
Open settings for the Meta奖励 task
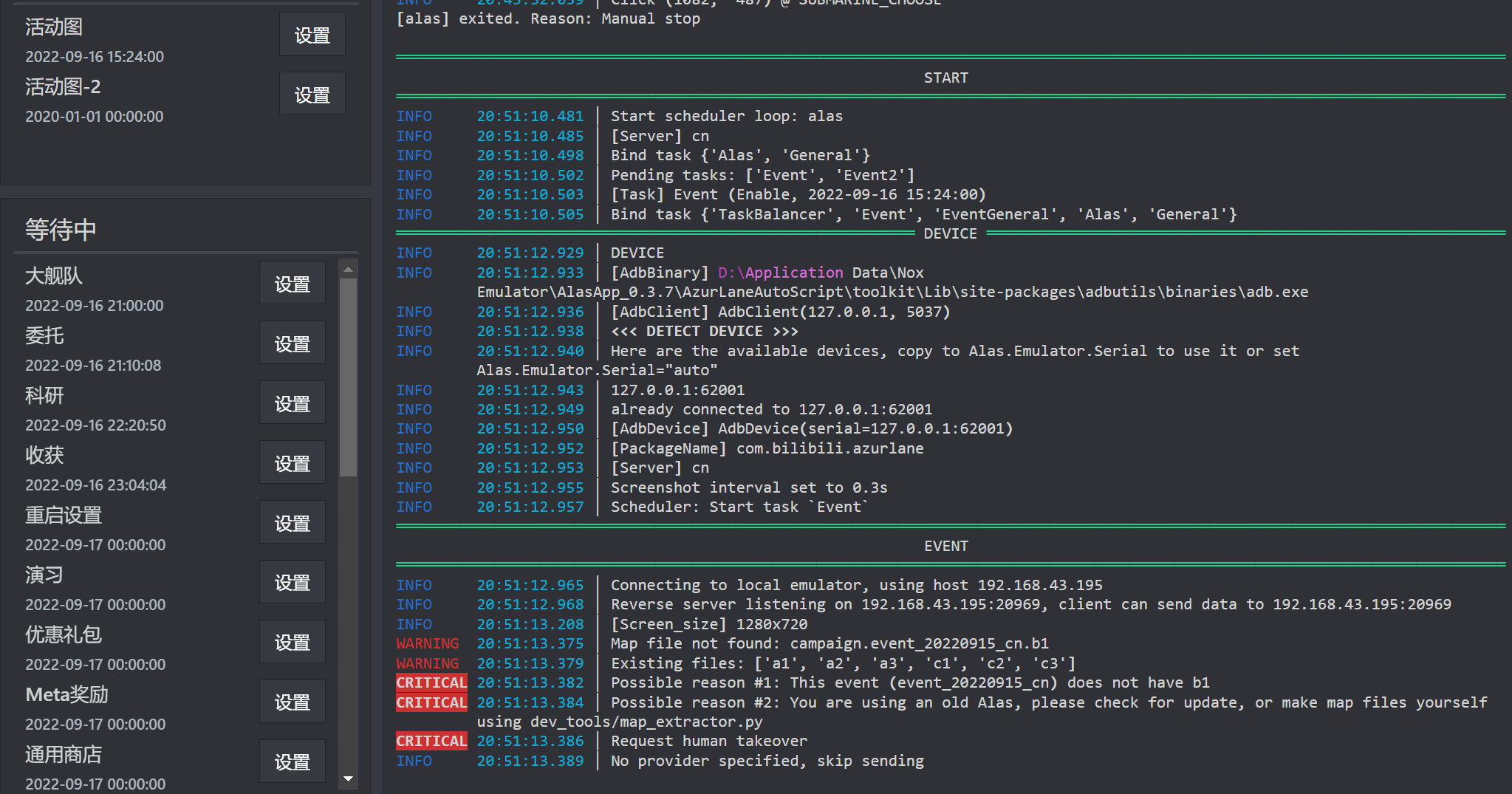292,702
